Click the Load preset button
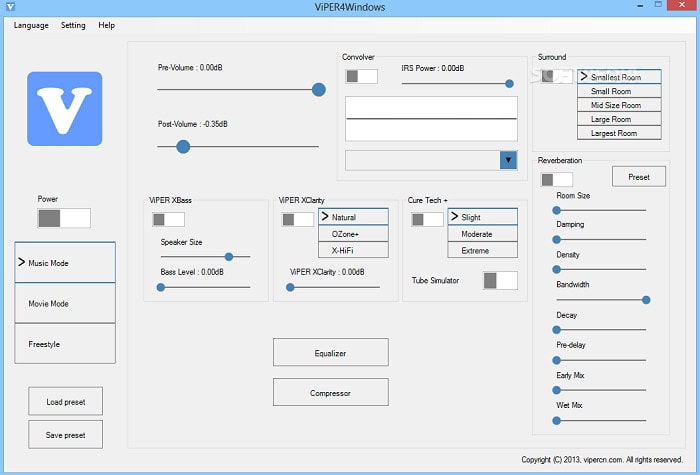Screen dimensions: 700x475 pos(66,401)
